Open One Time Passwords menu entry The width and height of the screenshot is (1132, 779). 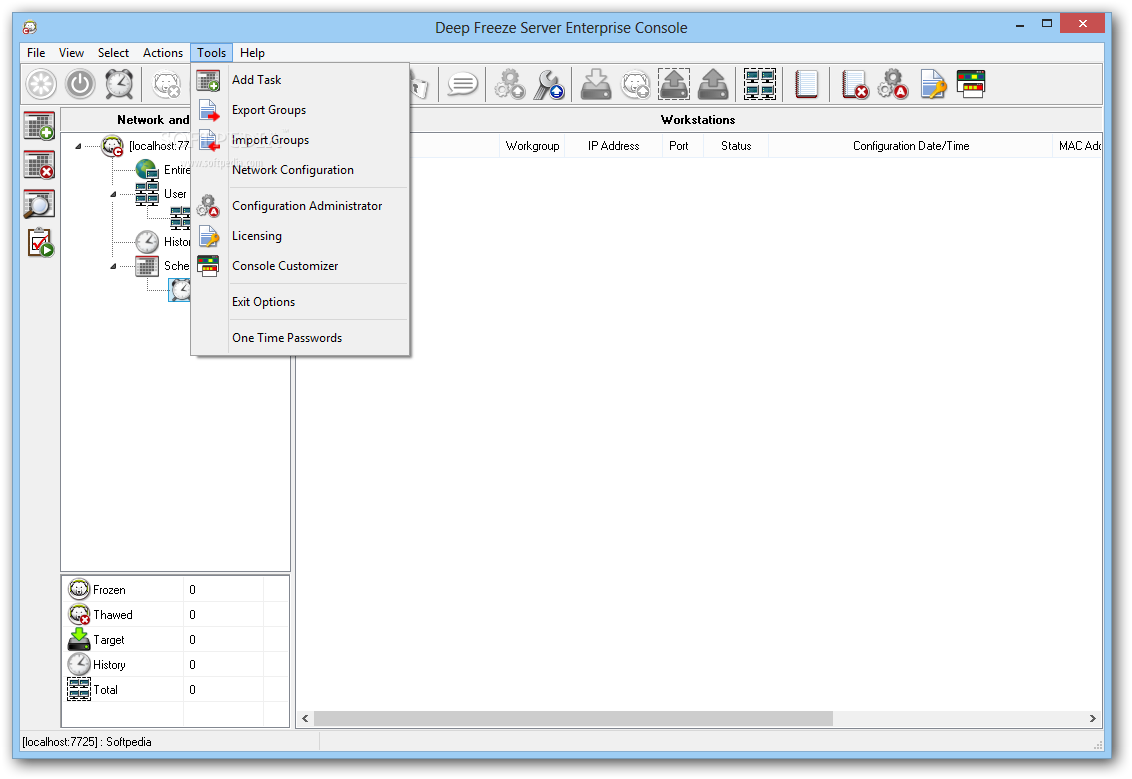300,338
